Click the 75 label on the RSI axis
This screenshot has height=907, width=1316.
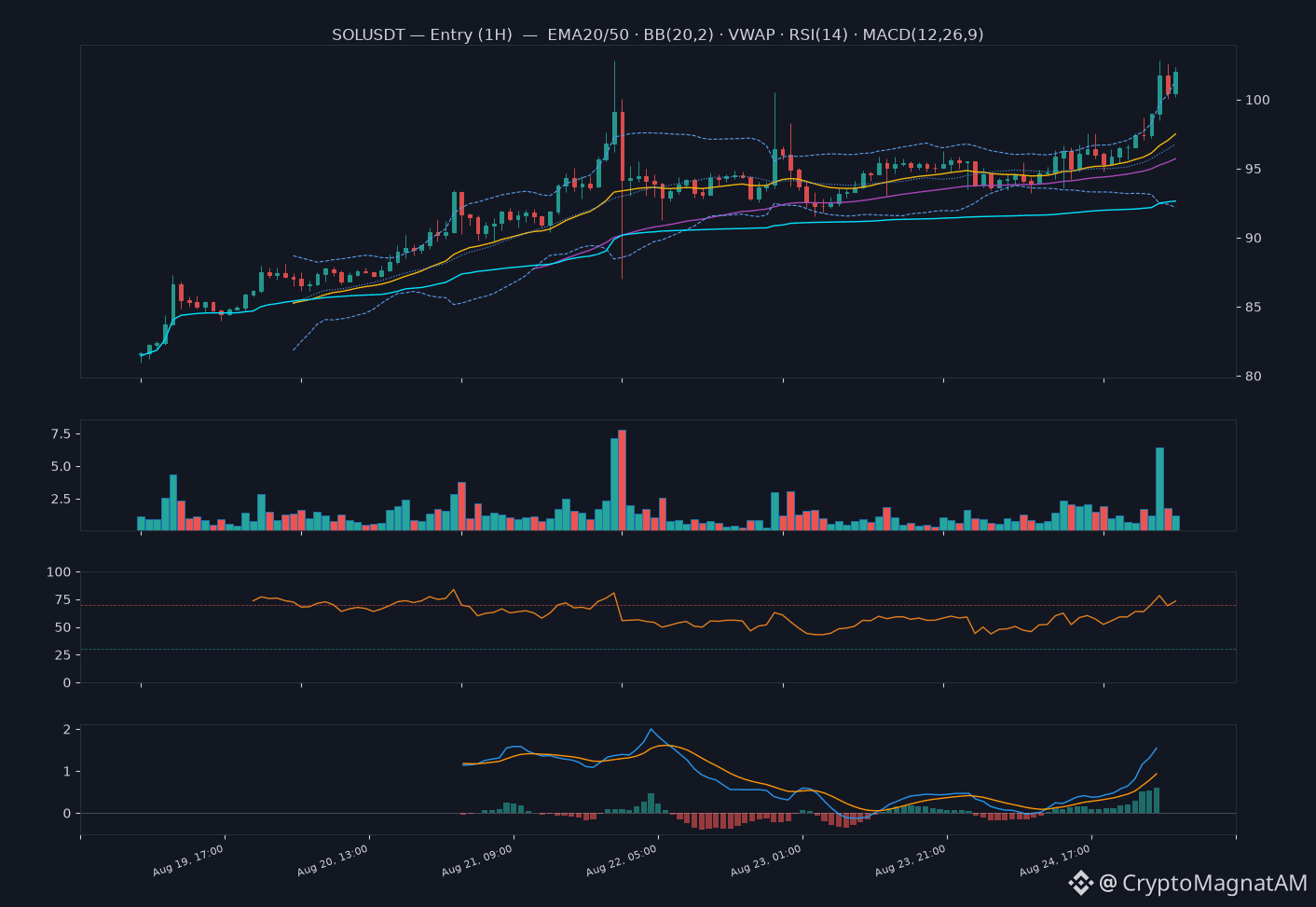point(62,599)
